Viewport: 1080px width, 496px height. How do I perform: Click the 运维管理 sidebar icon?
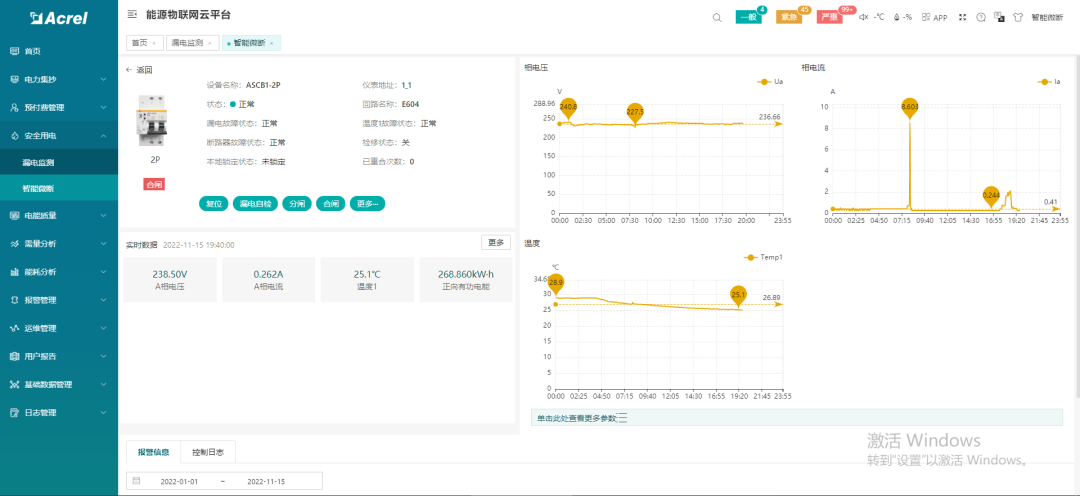[14, 328]
